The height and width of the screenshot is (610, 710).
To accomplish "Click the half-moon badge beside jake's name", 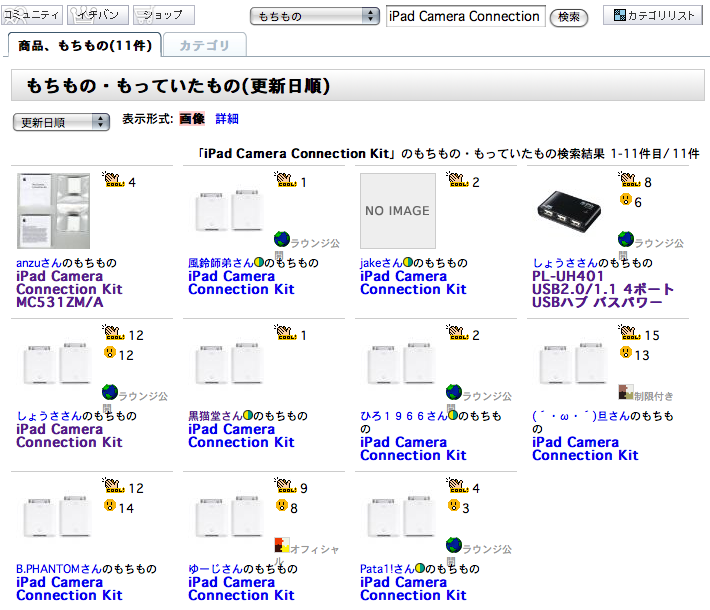I will coord(408,262).
